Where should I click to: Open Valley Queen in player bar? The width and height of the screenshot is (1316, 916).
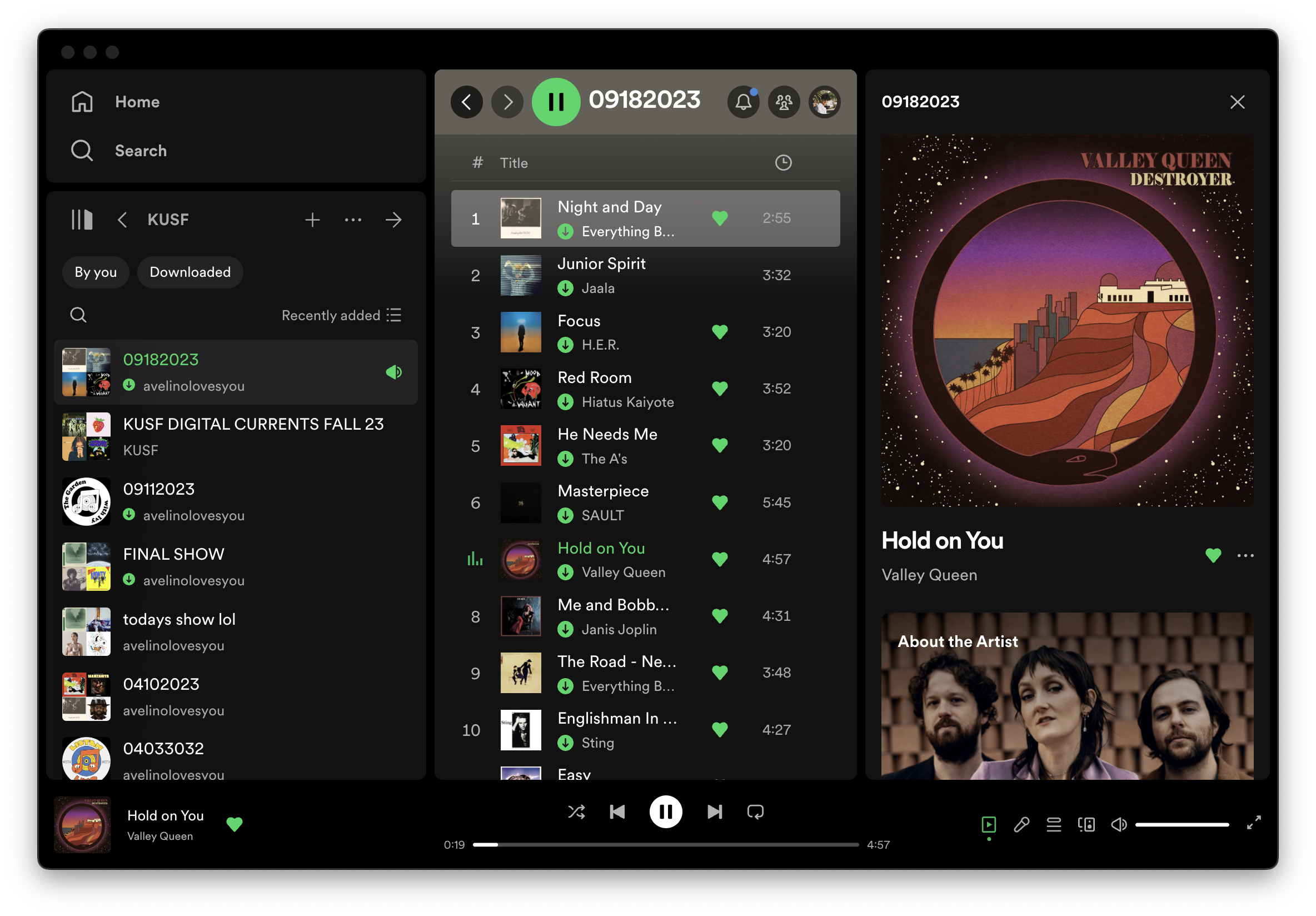tap(160, 837)
